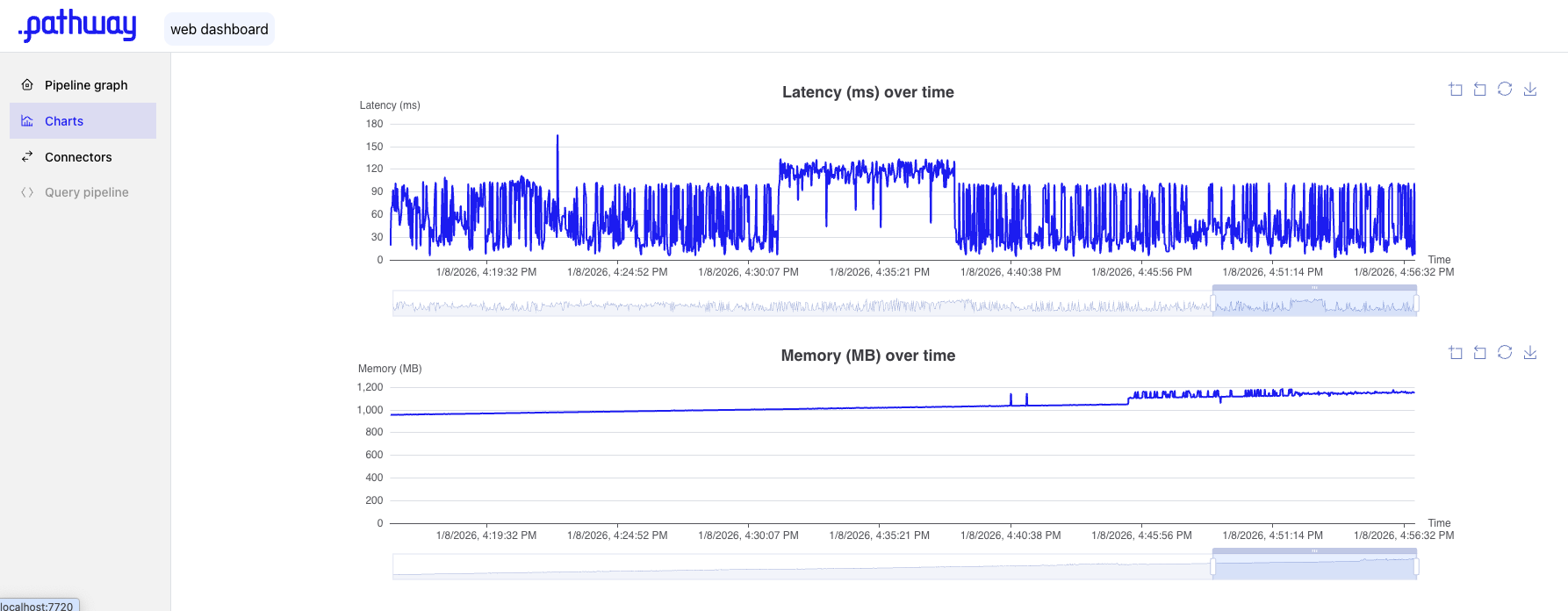Download the Memory chart as image
The image size is (1568, 611).
(x=1530, y=353)
